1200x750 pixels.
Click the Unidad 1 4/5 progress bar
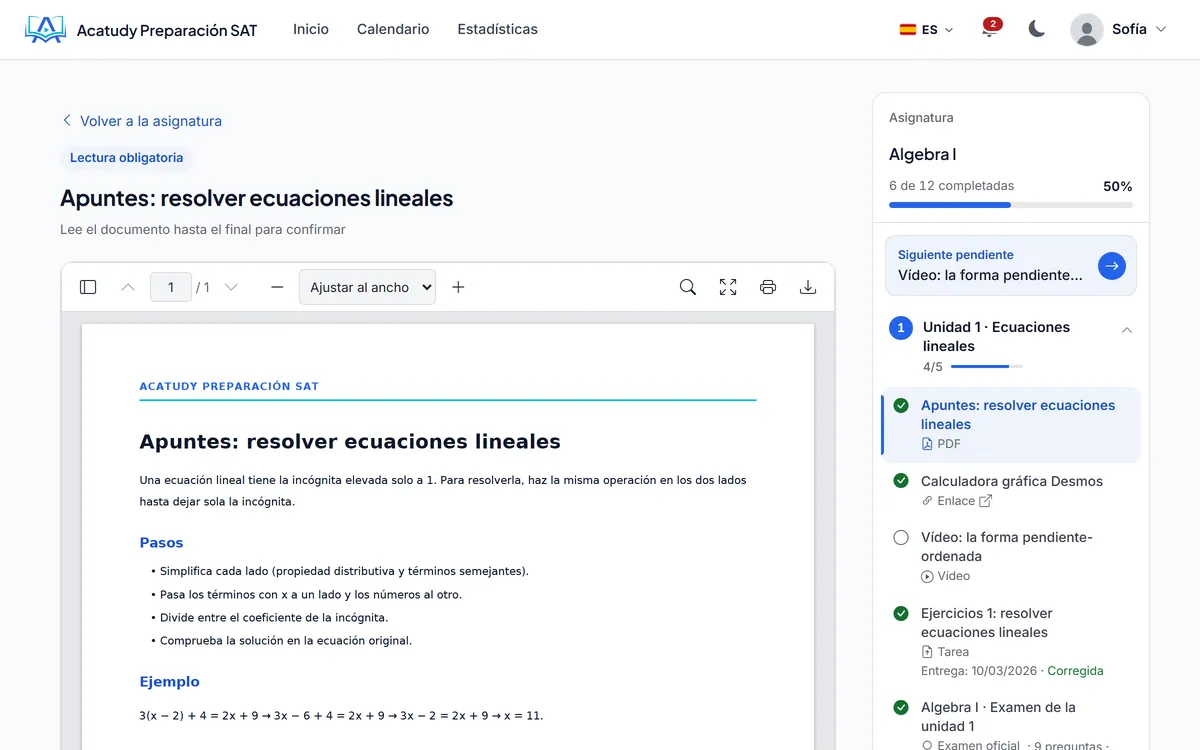(x=986, y=367)
